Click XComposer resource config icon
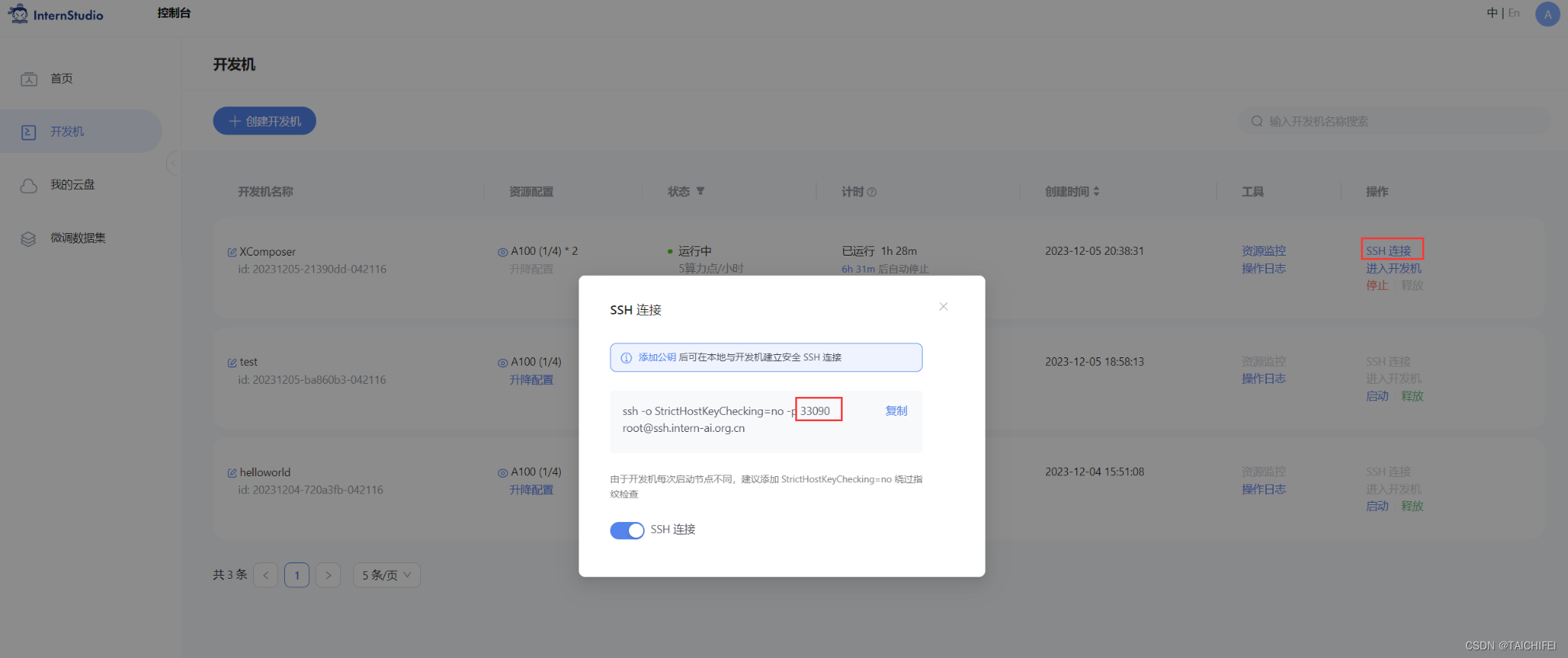Image resolution: width=1568 pixels, height=658 pixels. click(x=502, y=252)
